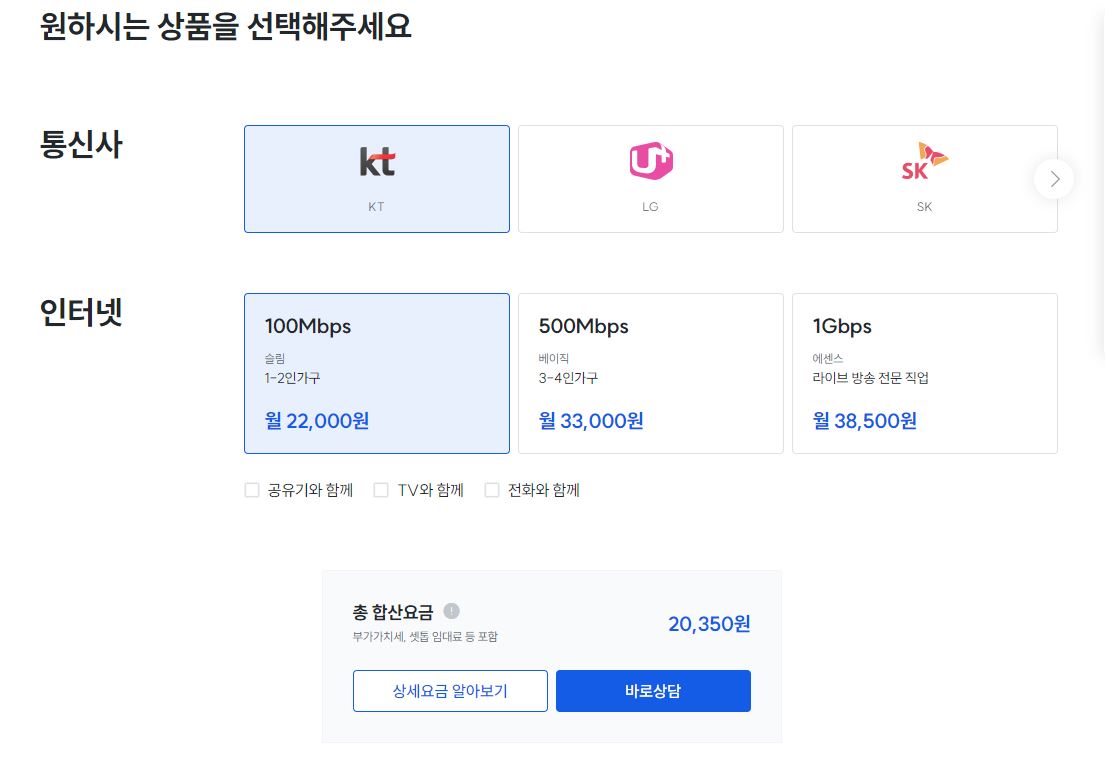Select the KT carrier logo

tap(376, 160)
